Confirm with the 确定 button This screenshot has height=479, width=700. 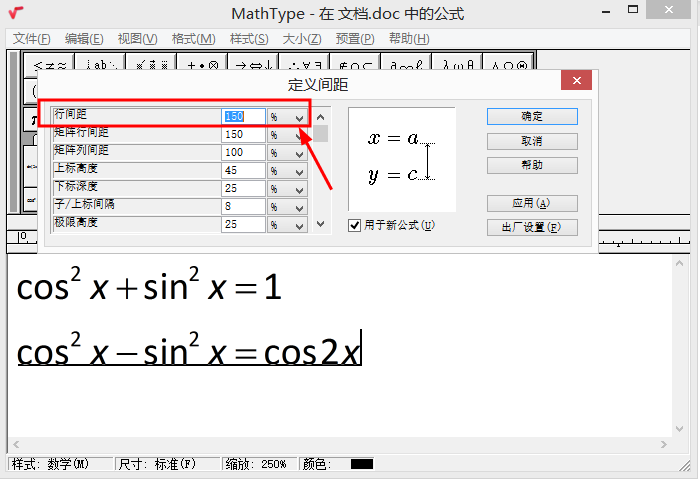[x=532, y=117]
